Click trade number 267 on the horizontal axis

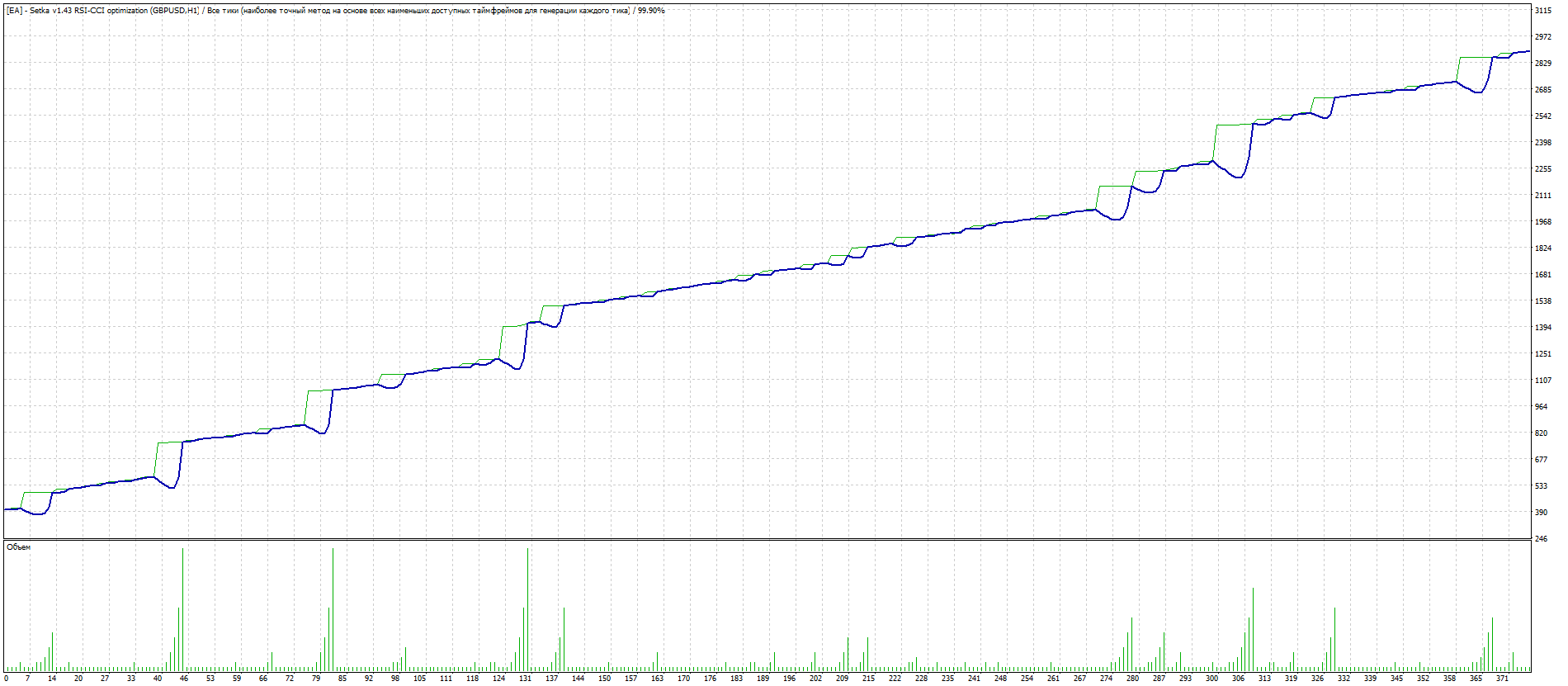pos(1080,679)
